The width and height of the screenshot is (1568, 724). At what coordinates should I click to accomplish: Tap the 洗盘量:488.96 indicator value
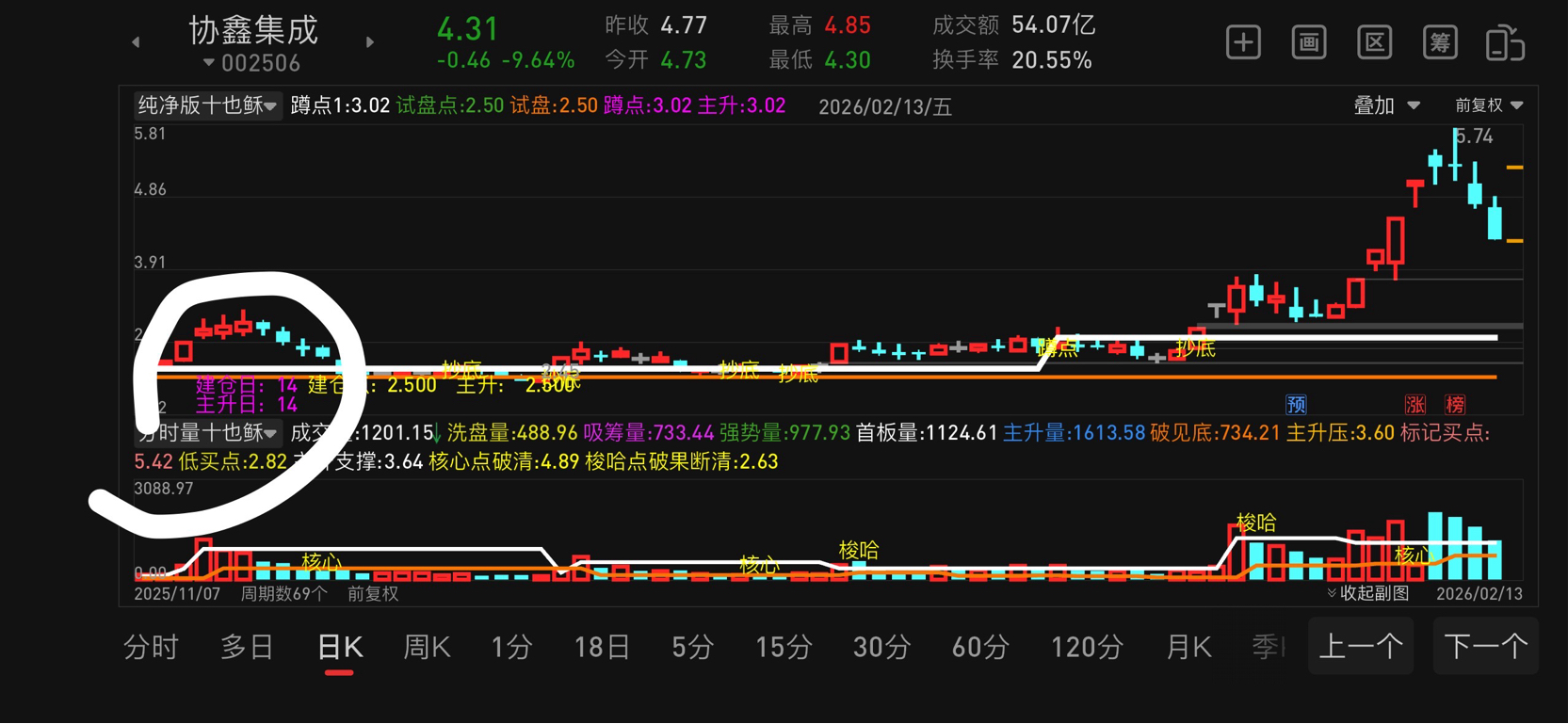[x=511, y=433]
